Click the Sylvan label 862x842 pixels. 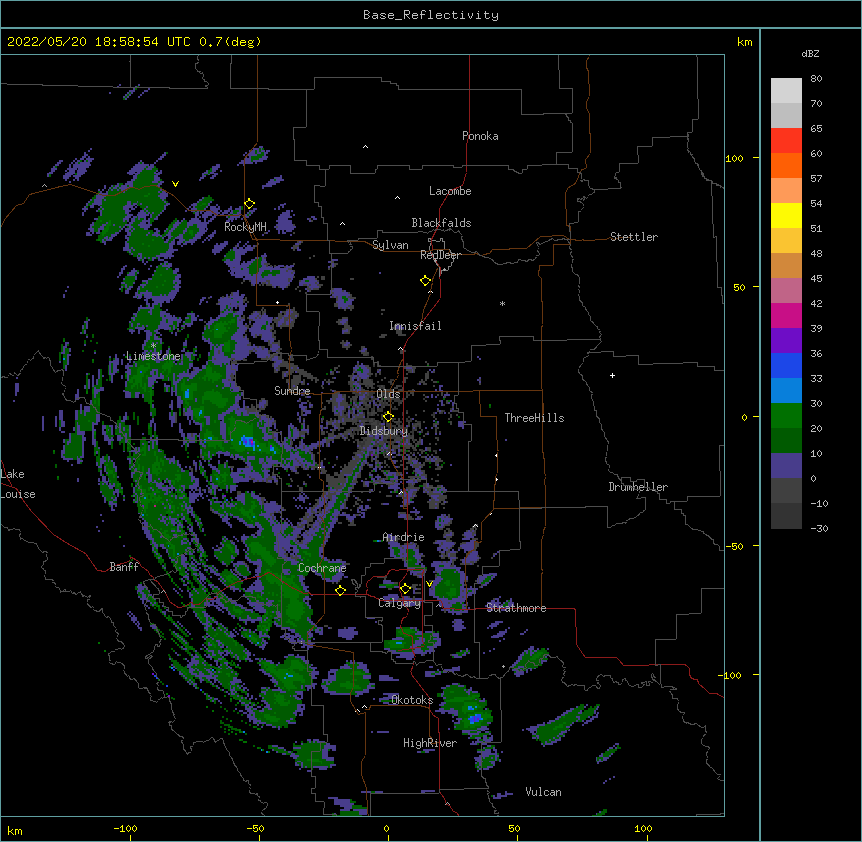click(x=390, y=245)
